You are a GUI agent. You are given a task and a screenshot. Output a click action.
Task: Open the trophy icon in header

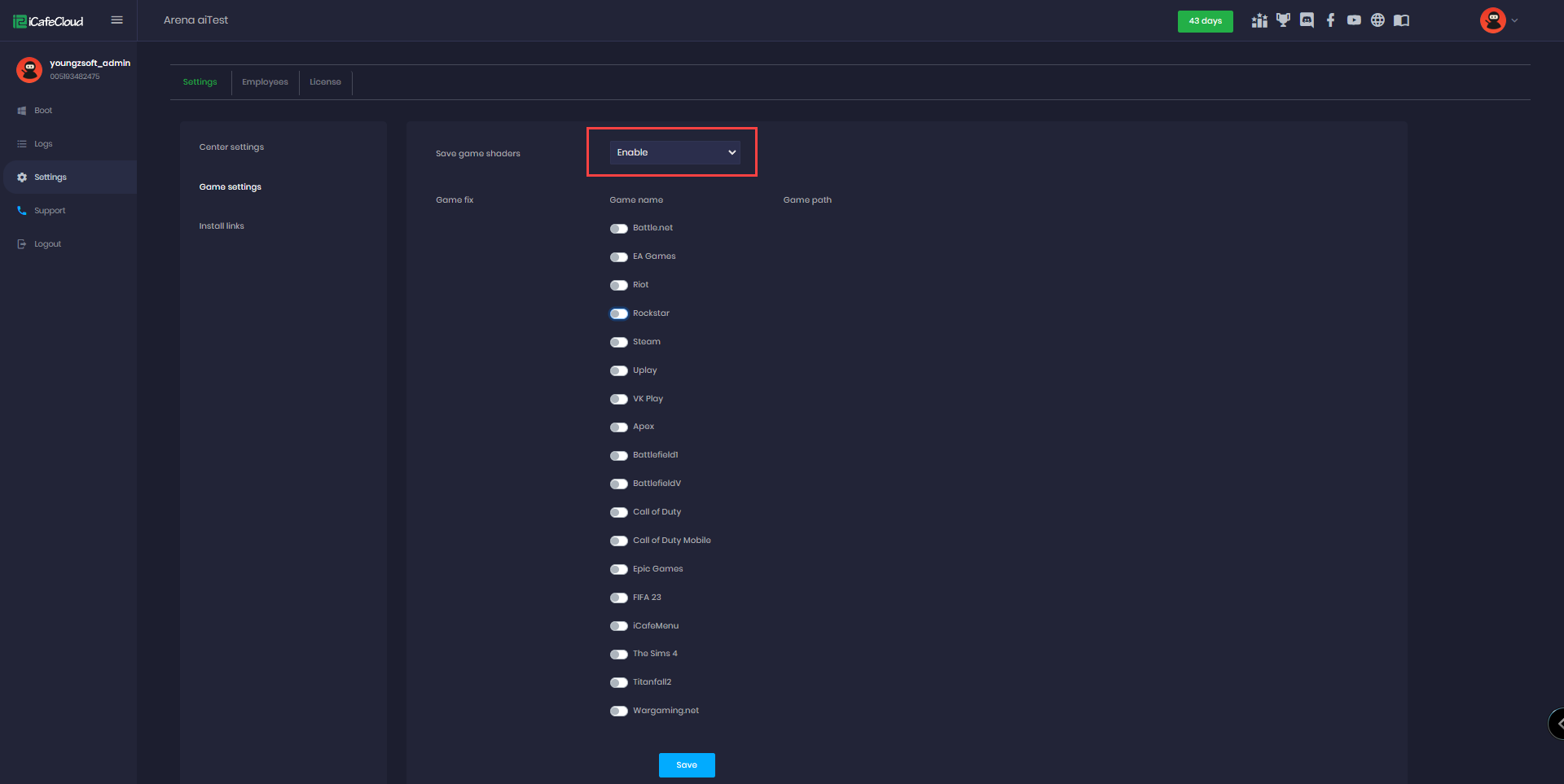point(1283,20)
